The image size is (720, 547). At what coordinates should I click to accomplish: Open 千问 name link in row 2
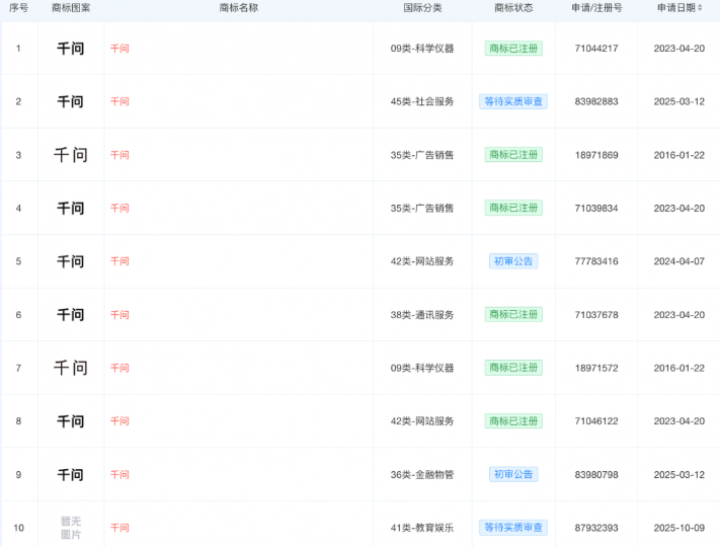click(119, 102)
